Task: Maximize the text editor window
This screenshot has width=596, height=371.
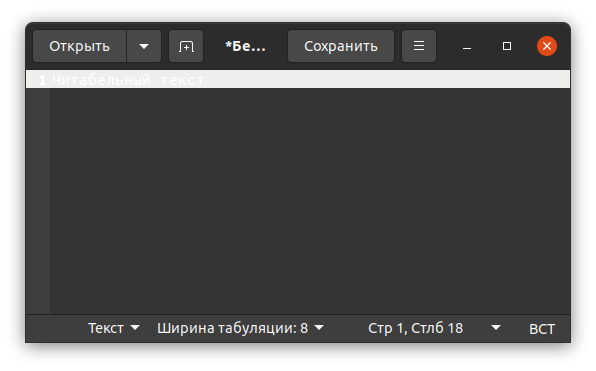Action: [x=507, y=46]
